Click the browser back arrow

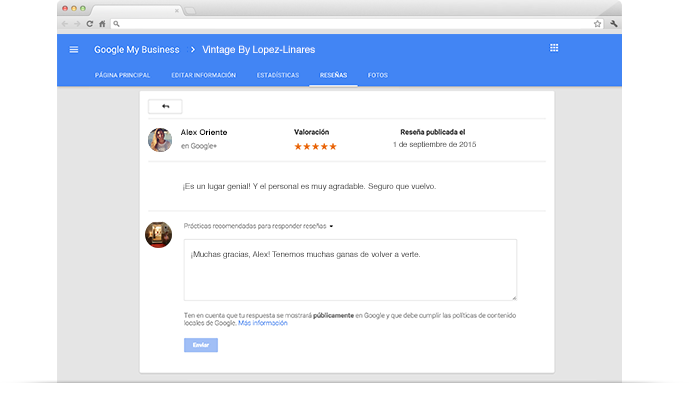coord(65,24)
